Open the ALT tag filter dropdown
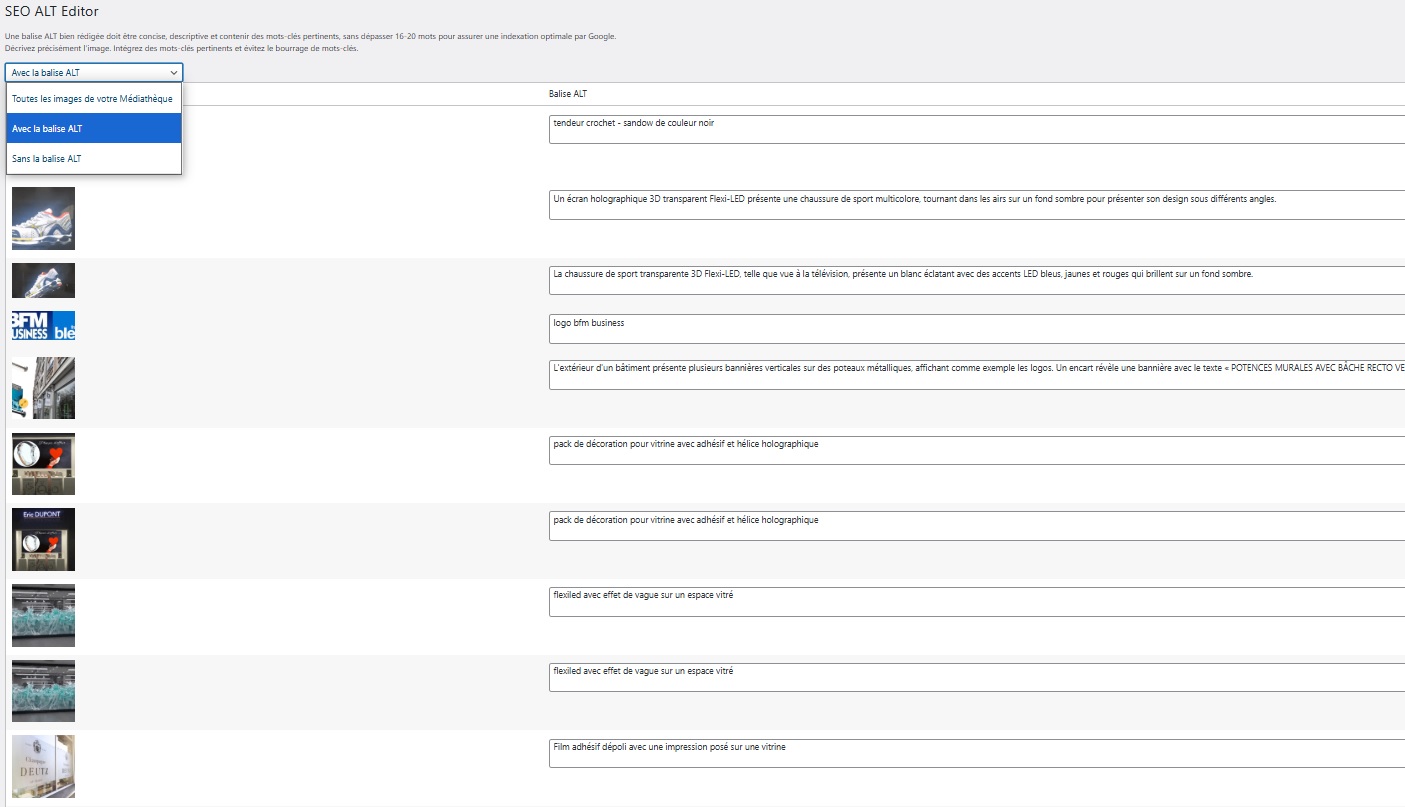1405x807 pixels. [x=94, y=72]
